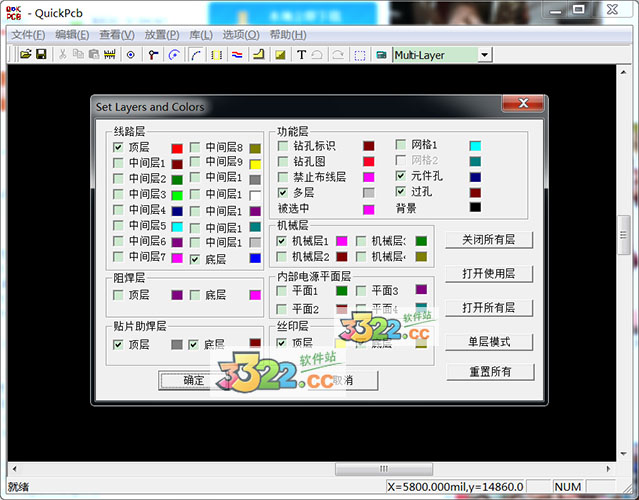
Task: Click the dashed rectangle selection tool
Action: click(x=359, y=54)
